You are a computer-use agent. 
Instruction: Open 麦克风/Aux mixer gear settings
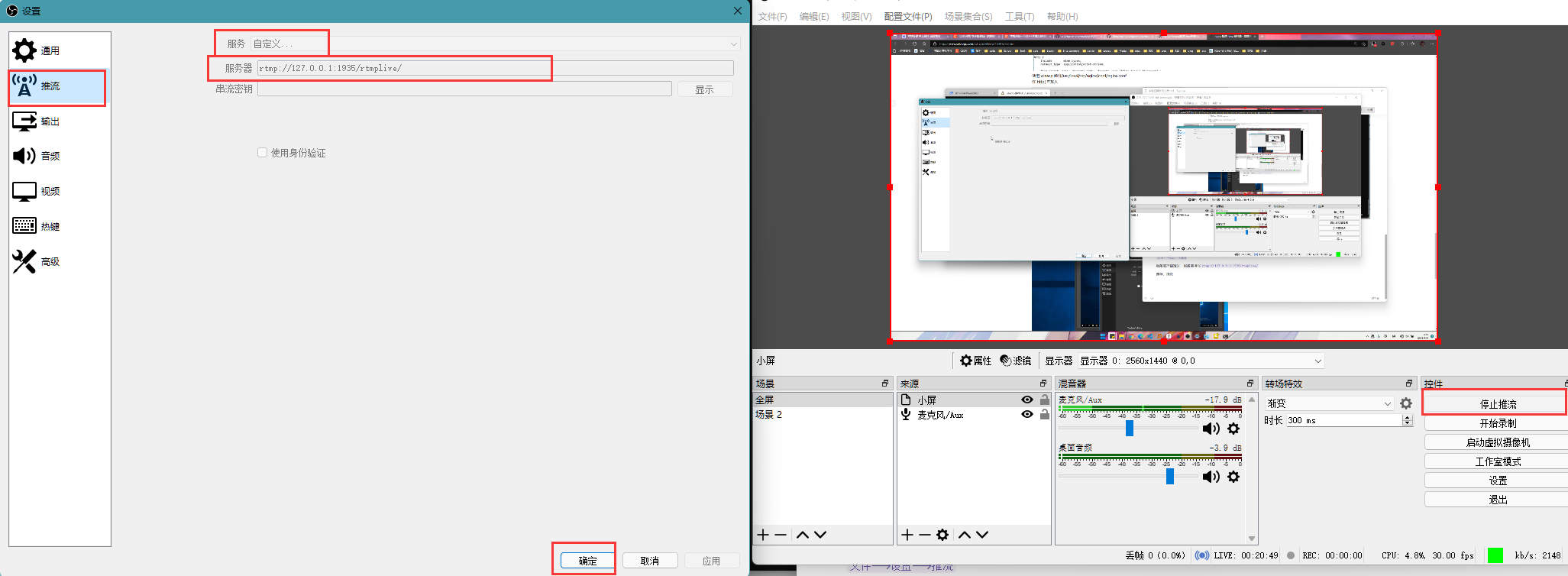[x=1233, y=429]
